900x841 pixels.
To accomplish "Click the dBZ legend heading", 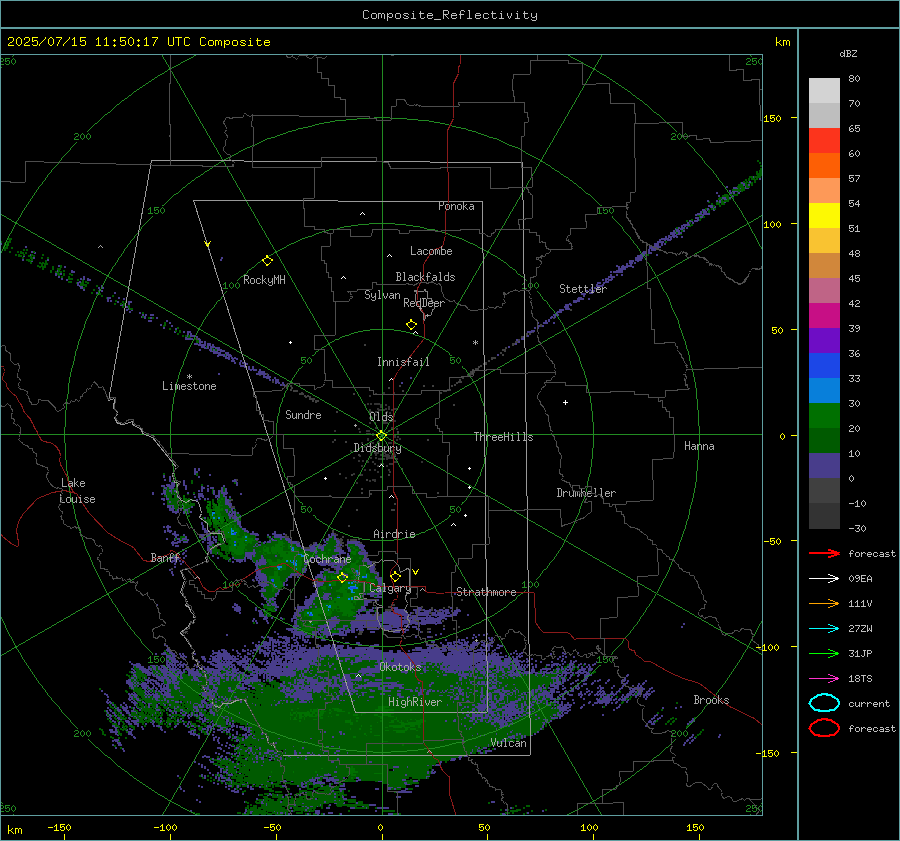I will tap(848, 53).
